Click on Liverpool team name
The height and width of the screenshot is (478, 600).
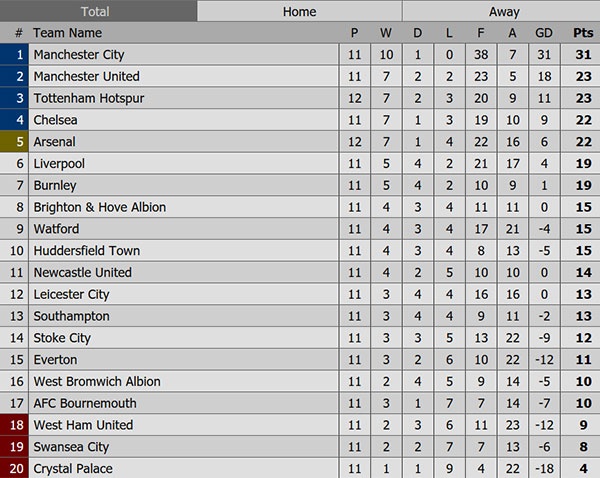(59, 164)
